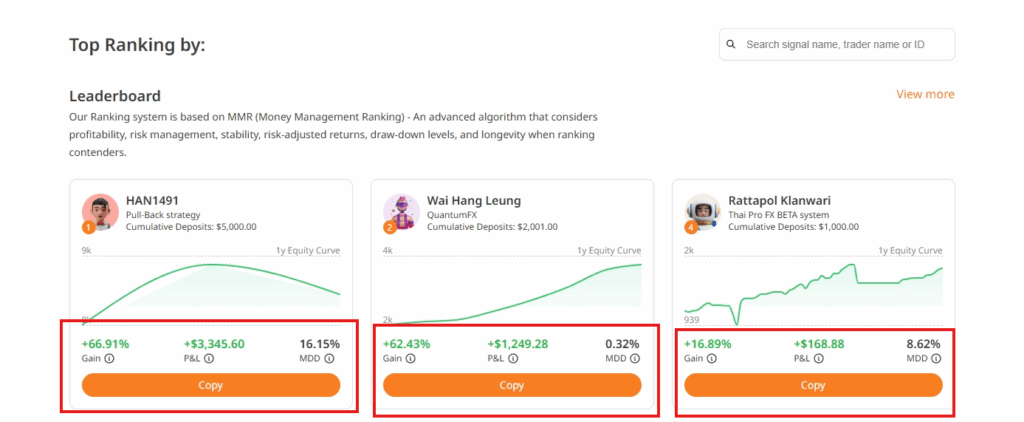
Task: Open the Wai Hang Leung trader name
Action: tap(474, 200)
